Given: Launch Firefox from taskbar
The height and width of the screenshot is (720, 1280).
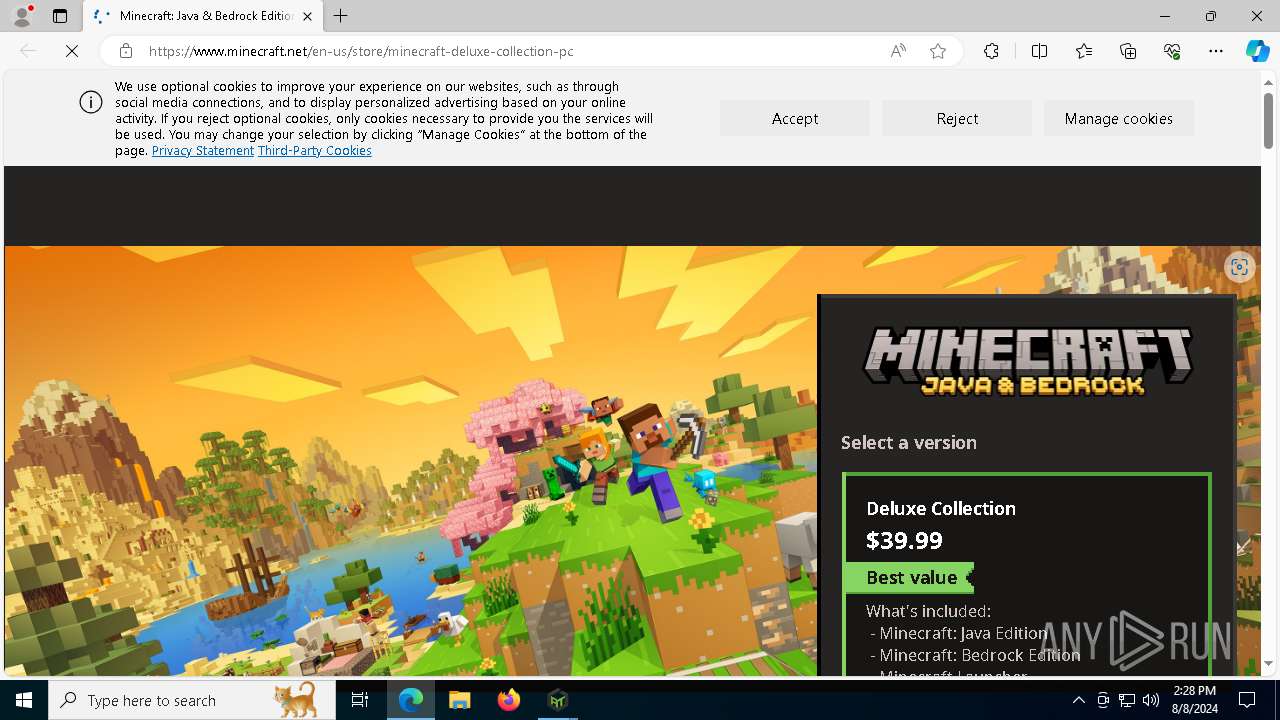Looking at the screenshot, I should click(x=509, y=700).
